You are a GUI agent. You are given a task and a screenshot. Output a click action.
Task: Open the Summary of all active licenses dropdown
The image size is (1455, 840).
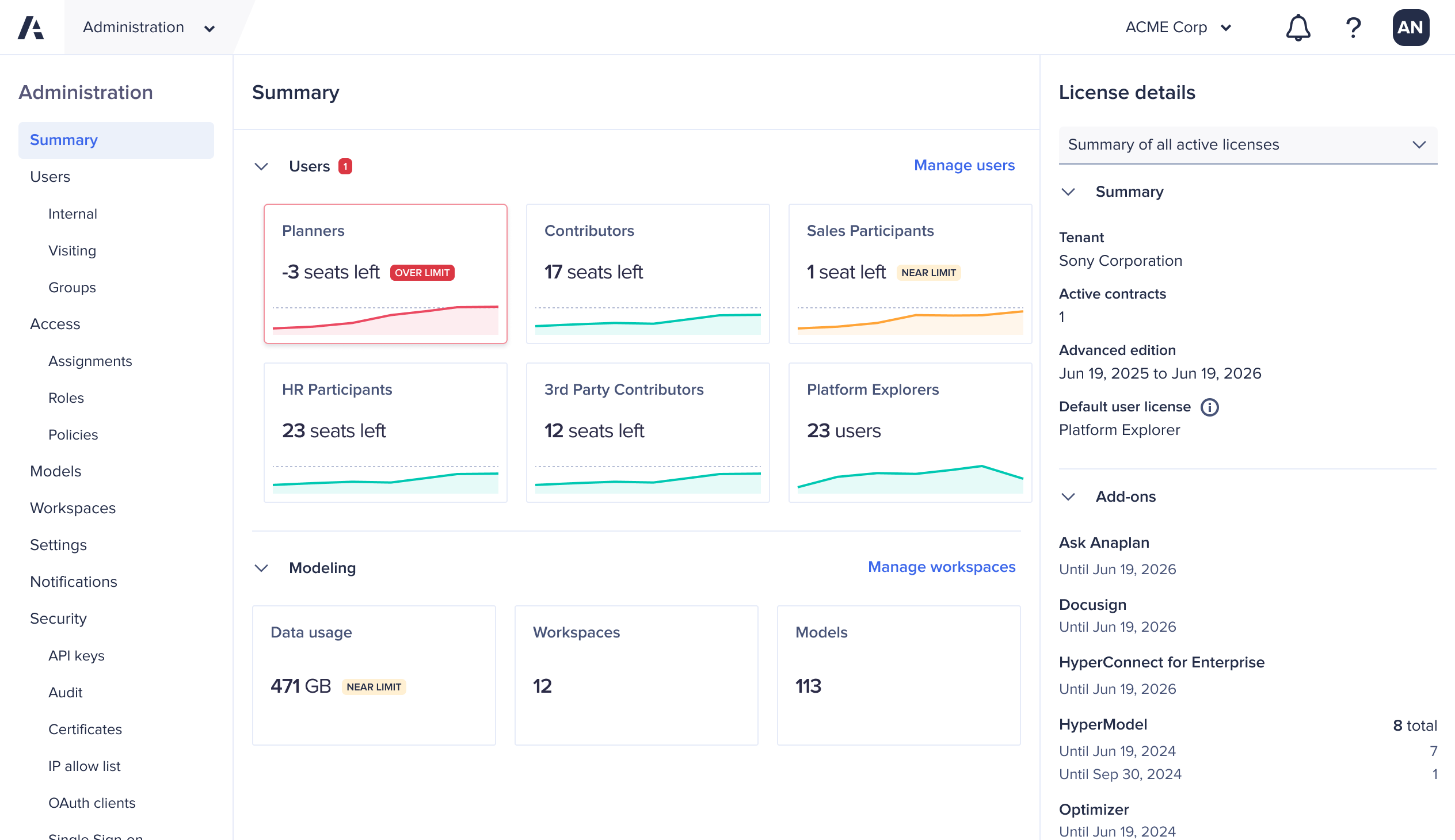pyautogui.click(x=1247, y=145)
